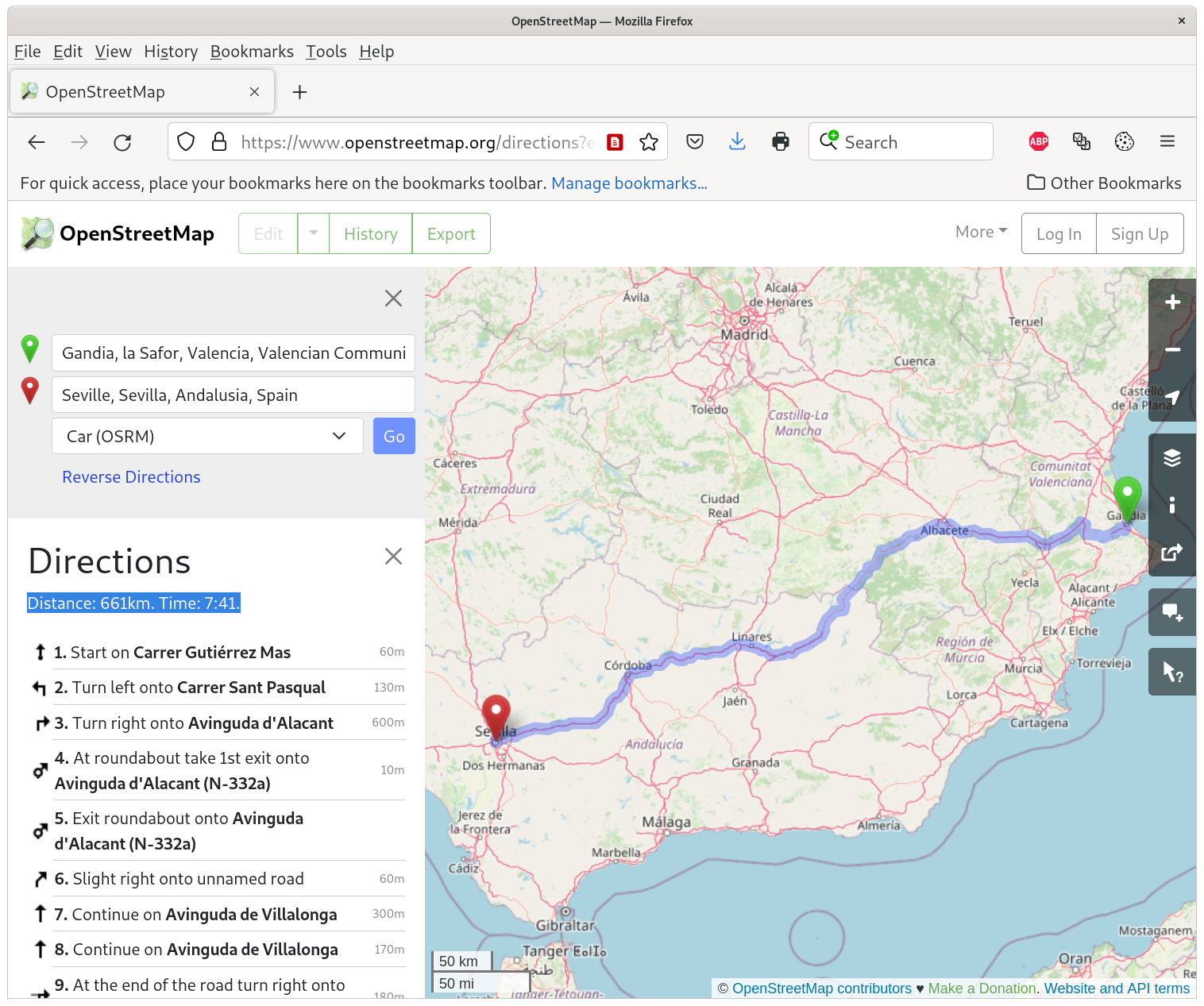Click the browser Search box

coord(901,142)
